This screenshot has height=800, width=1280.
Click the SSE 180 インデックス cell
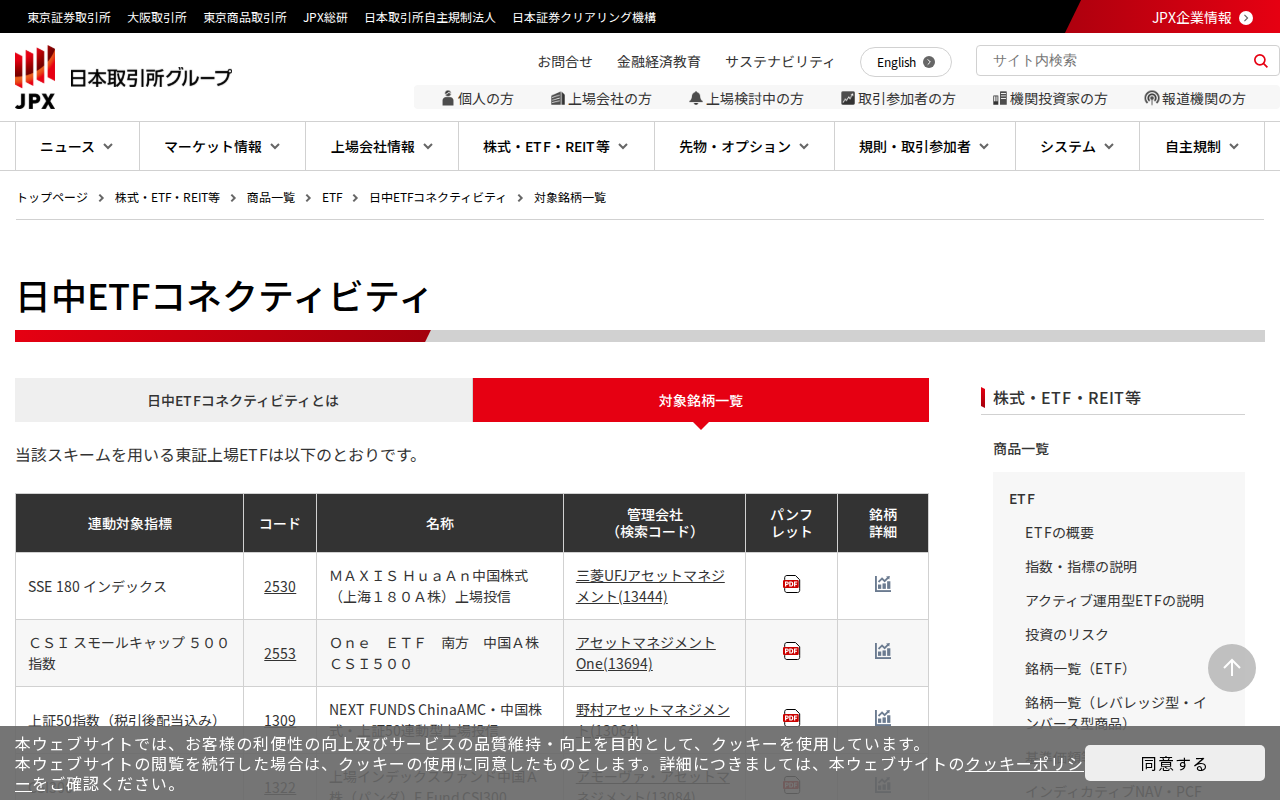(129, 586)
